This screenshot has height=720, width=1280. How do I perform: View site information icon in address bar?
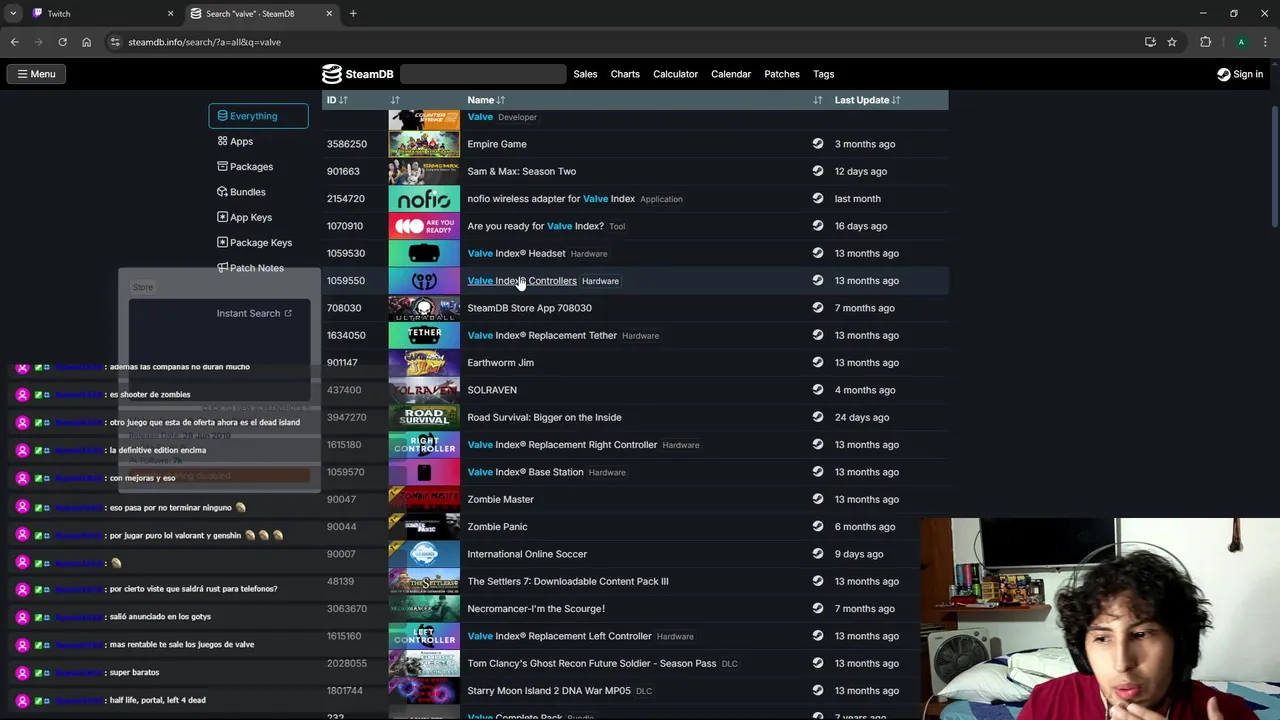pyautogui.click(x=115, y=42)
